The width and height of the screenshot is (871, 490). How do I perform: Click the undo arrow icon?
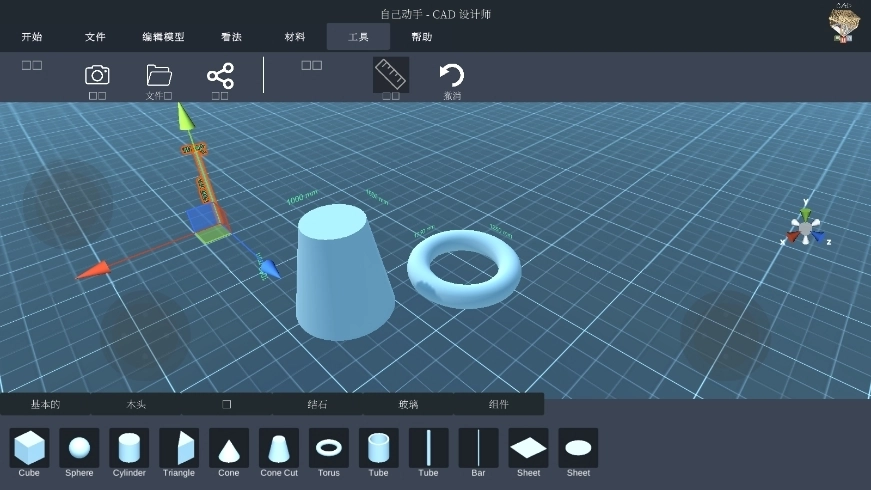click(452, 75)
